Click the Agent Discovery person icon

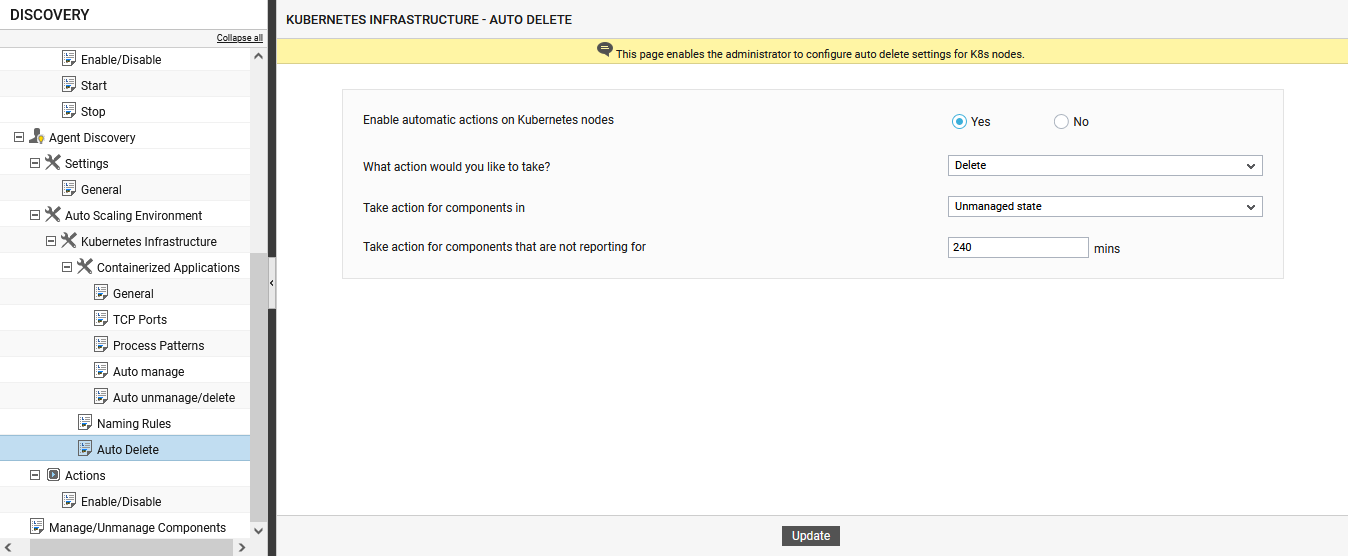(x=36, y=137)
